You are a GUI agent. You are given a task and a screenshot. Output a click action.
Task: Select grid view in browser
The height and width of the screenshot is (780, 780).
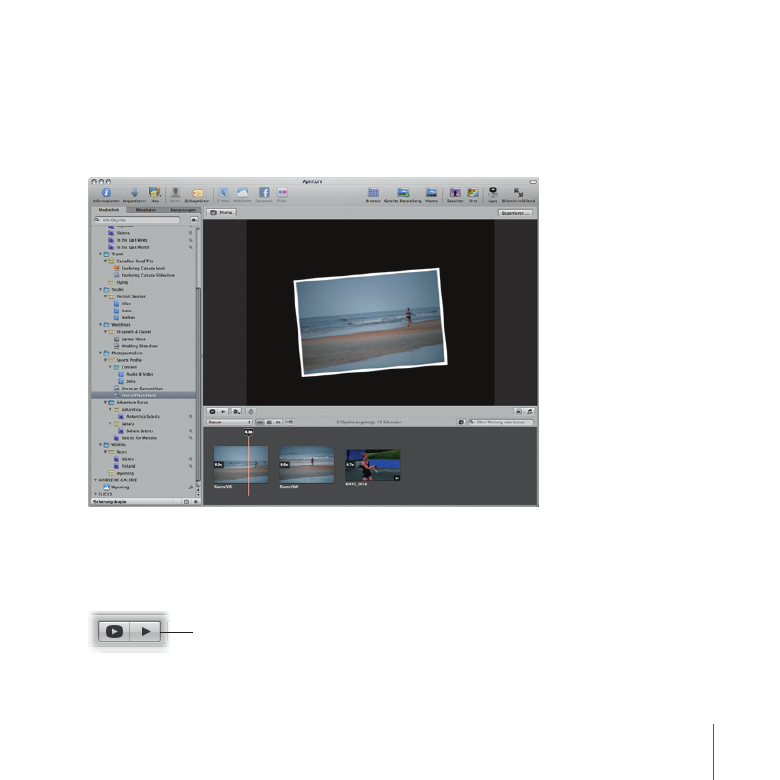pyautogui.click(x=269, y=422)
